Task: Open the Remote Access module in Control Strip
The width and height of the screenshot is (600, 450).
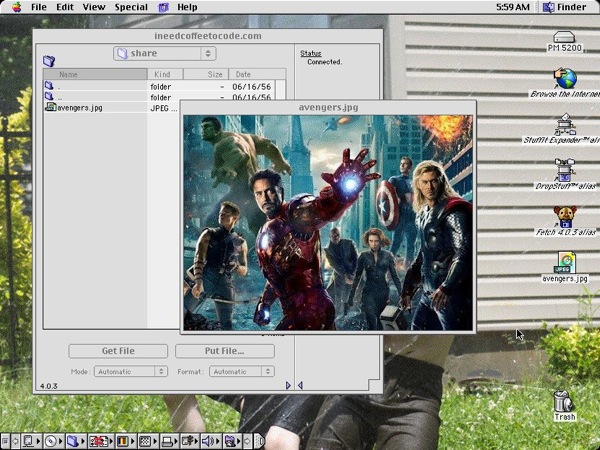Action: (190, 441)
